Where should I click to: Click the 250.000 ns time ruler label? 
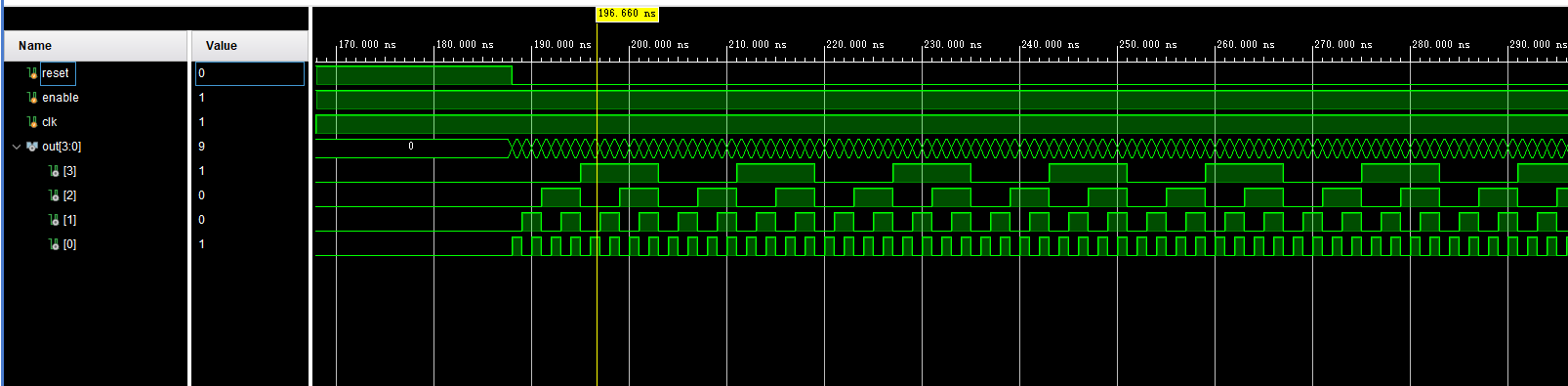coord(1148,45)
